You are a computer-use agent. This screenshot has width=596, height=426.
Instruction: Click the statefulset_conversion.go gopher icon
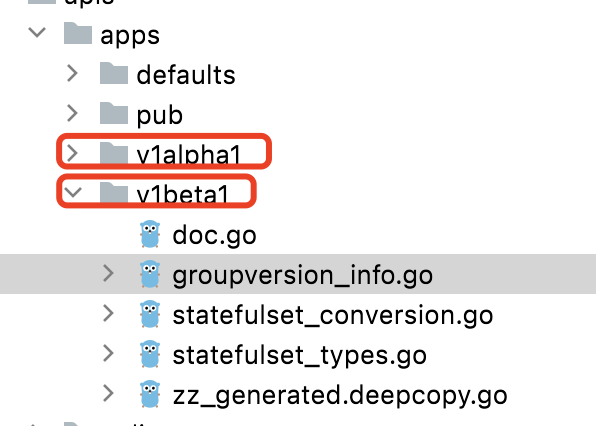point(150,314)
